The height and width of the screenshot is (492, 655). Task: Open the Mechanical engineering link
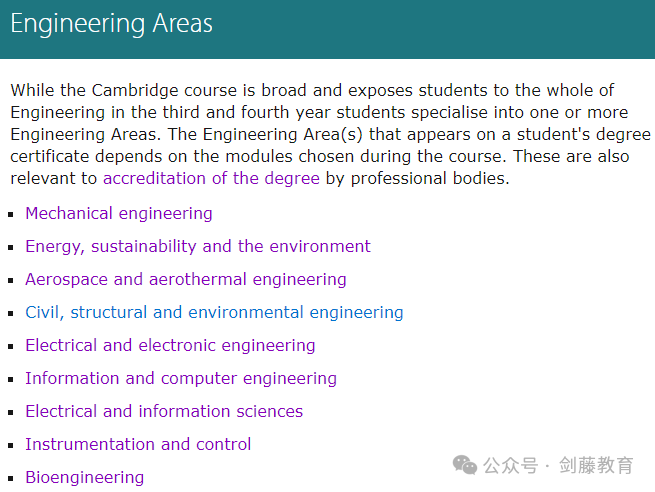(x=119, y=213)
